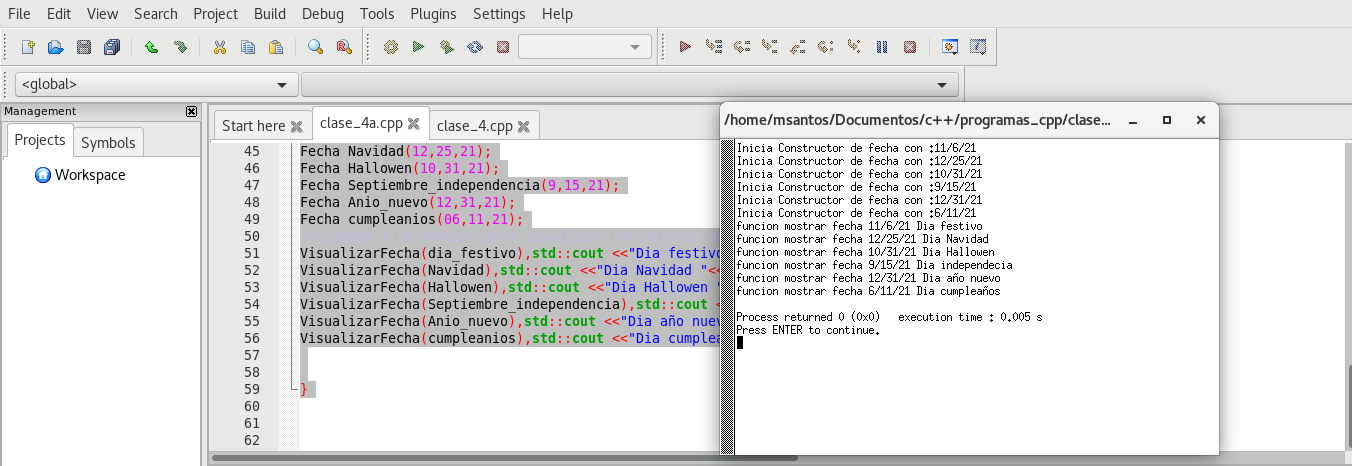The image size is (1352, 466).
Task: Expand the function list dropdown beside <global>
Action: [630, 85]
